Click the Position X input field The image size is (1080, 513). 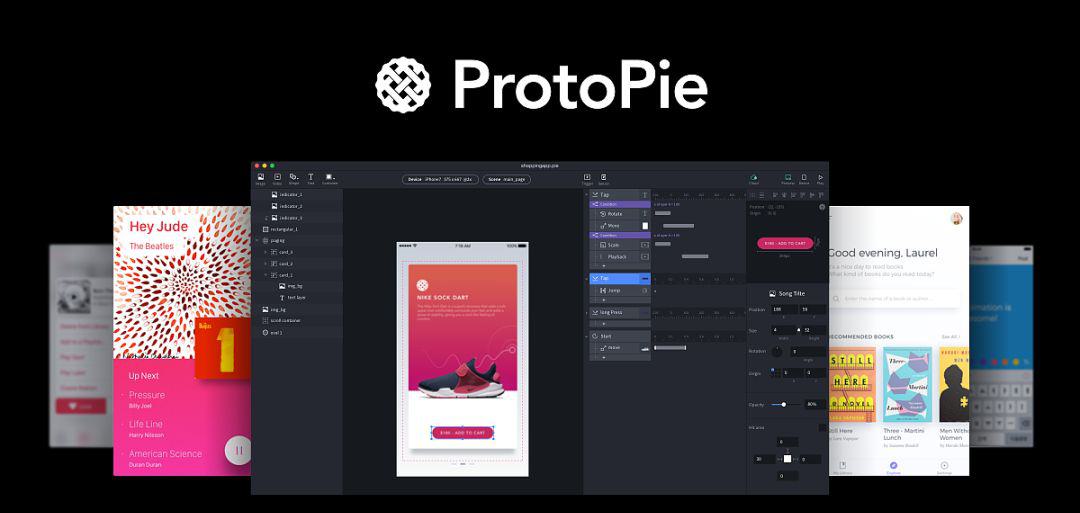tap(784, 310)
